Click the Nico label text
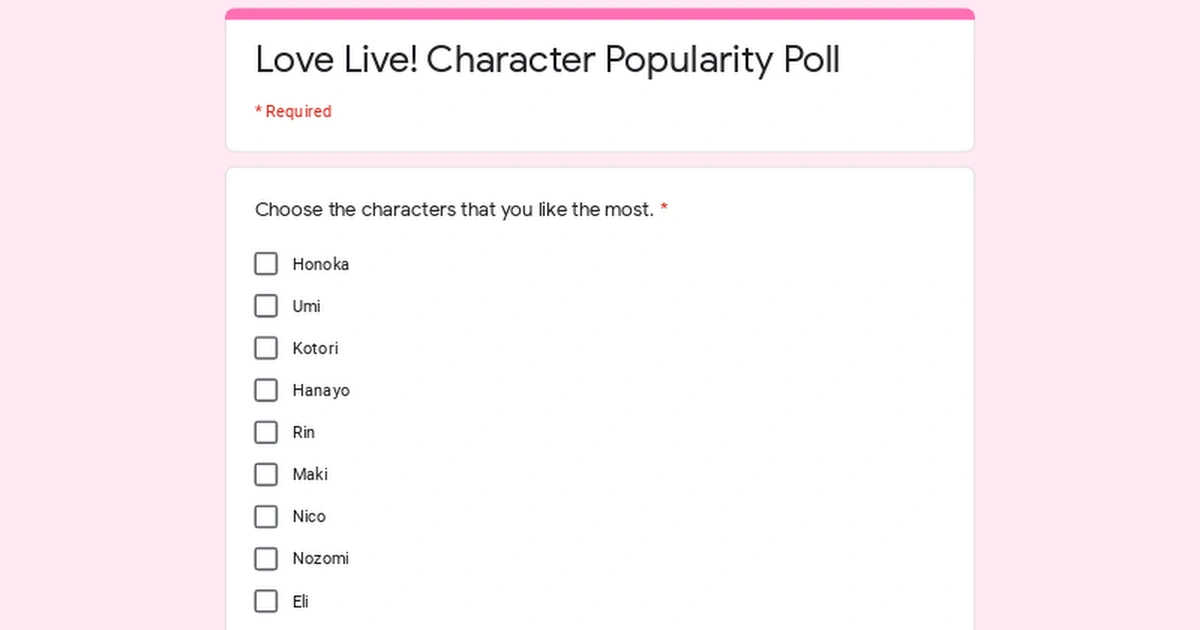Viewport: 1200px width, 630px height. [x=309, y=516]
